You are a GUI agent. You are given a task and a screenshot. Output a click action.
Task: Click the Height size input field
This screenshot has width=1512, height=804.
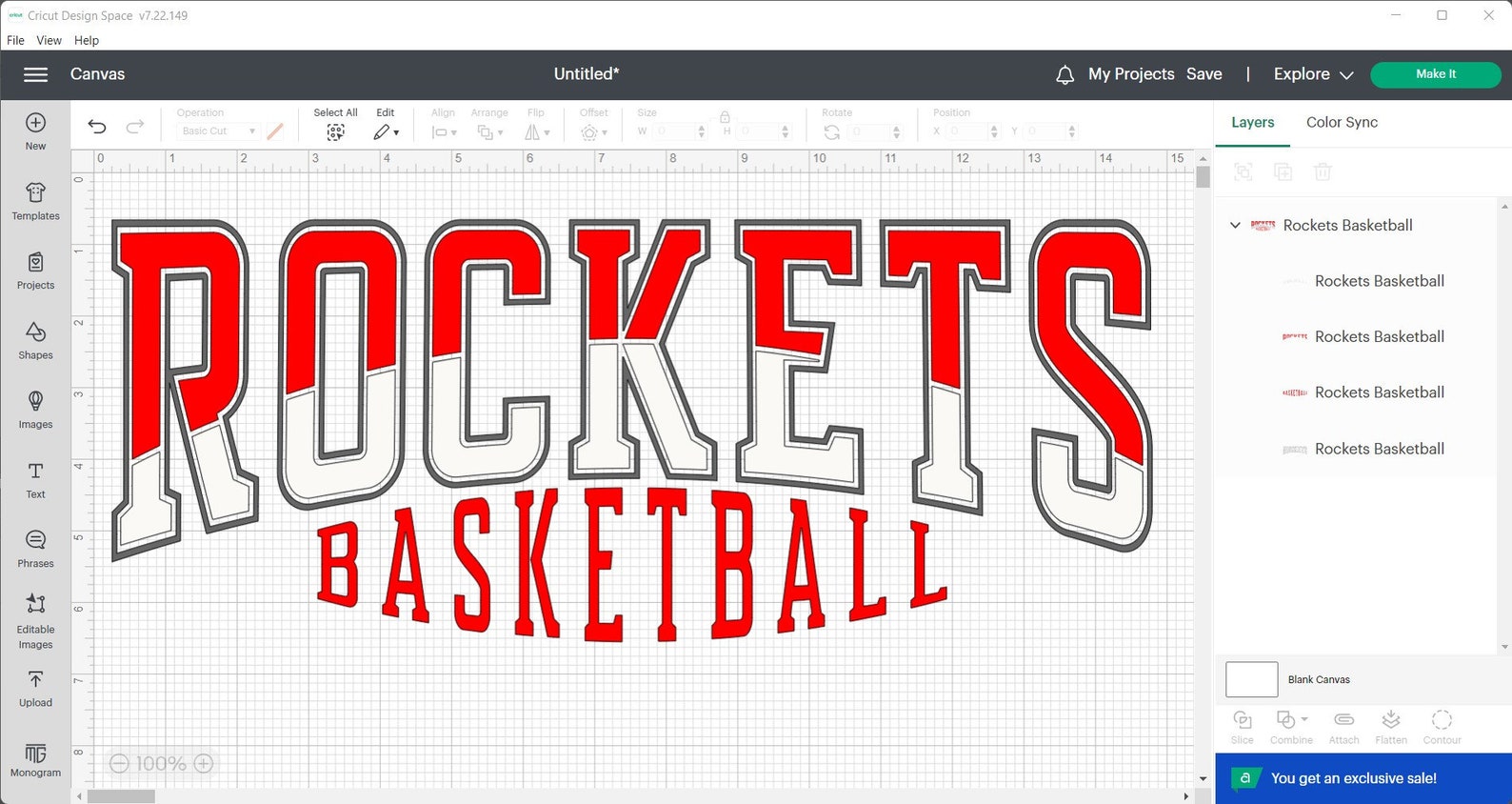click(x=764, y=131)
